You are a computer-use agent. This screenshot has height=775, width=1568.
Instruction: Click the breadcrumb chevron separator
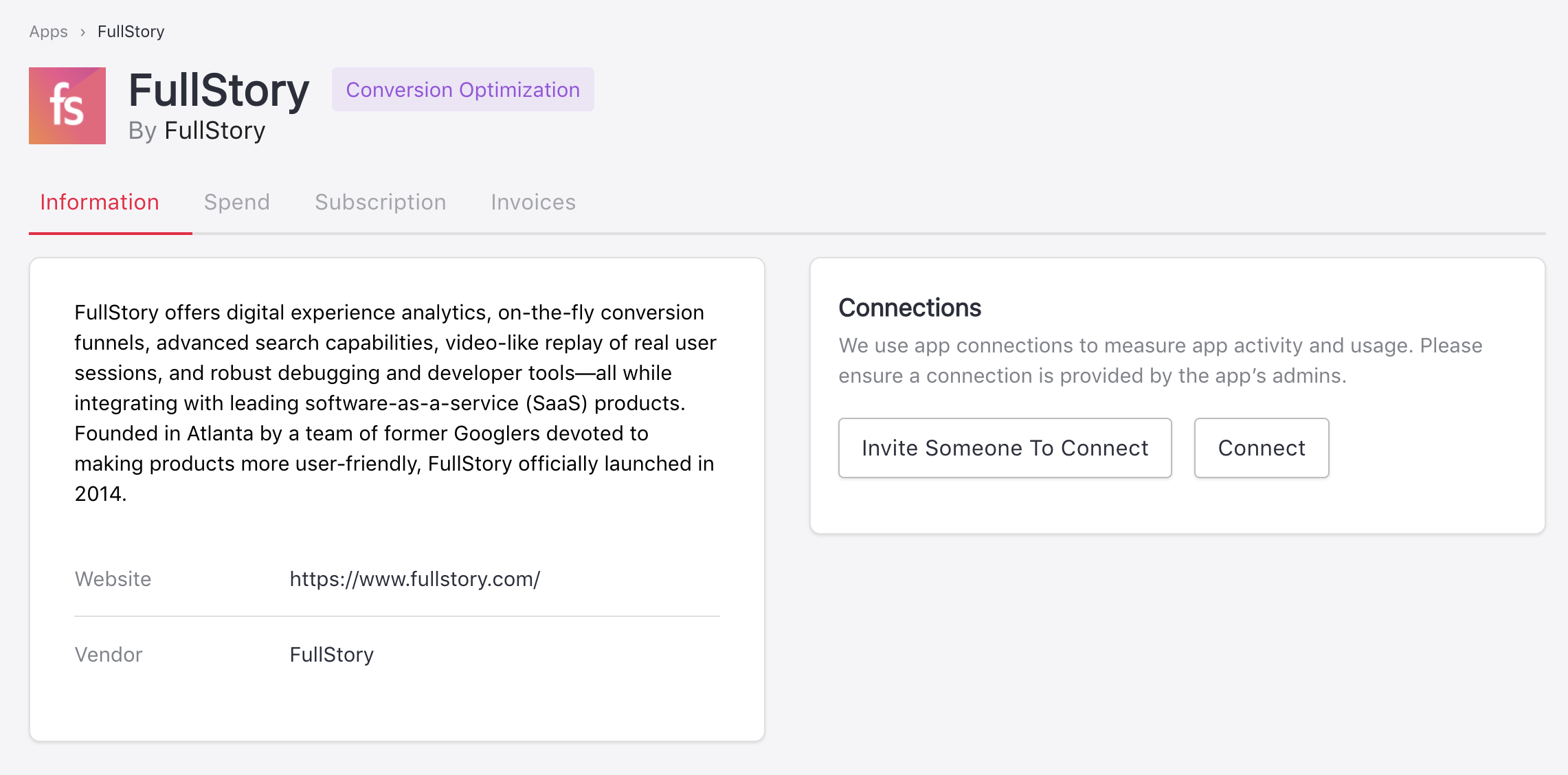tap(82, 32)
